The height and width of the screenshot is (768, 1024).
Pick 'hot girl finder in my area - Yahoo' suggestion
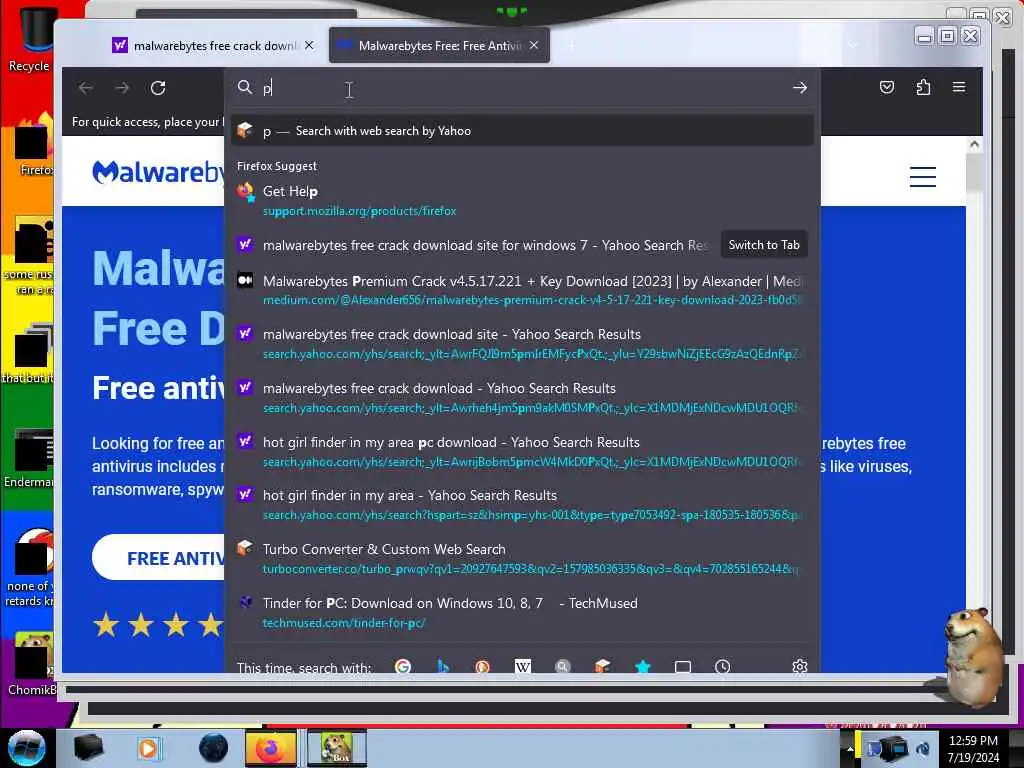click(522, 505)
